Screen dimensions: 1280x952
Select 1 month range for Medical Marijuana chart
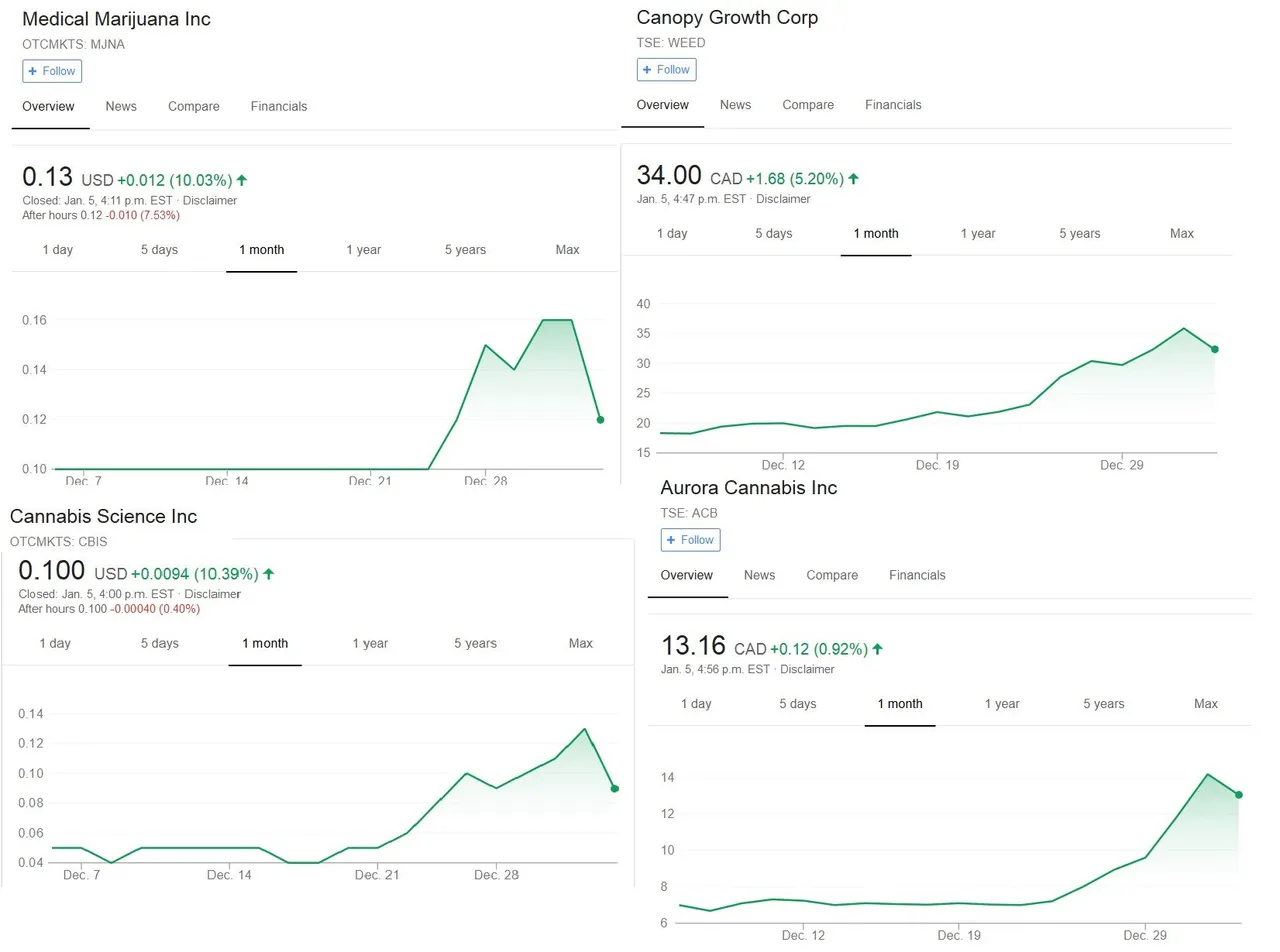tap(261, 250)
